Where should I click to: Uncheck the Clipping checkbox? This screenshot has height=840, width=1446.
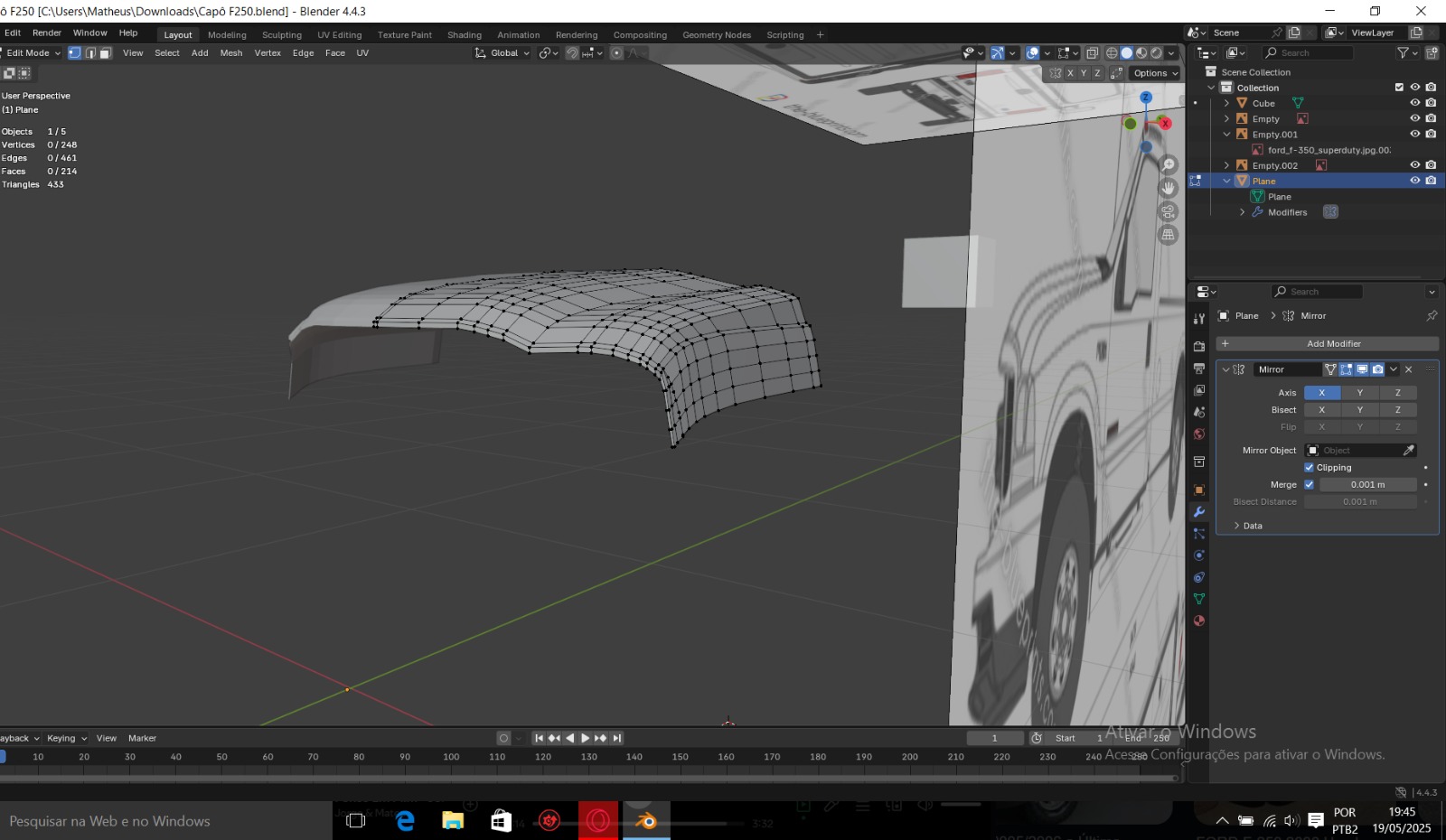click(1309, 468)
